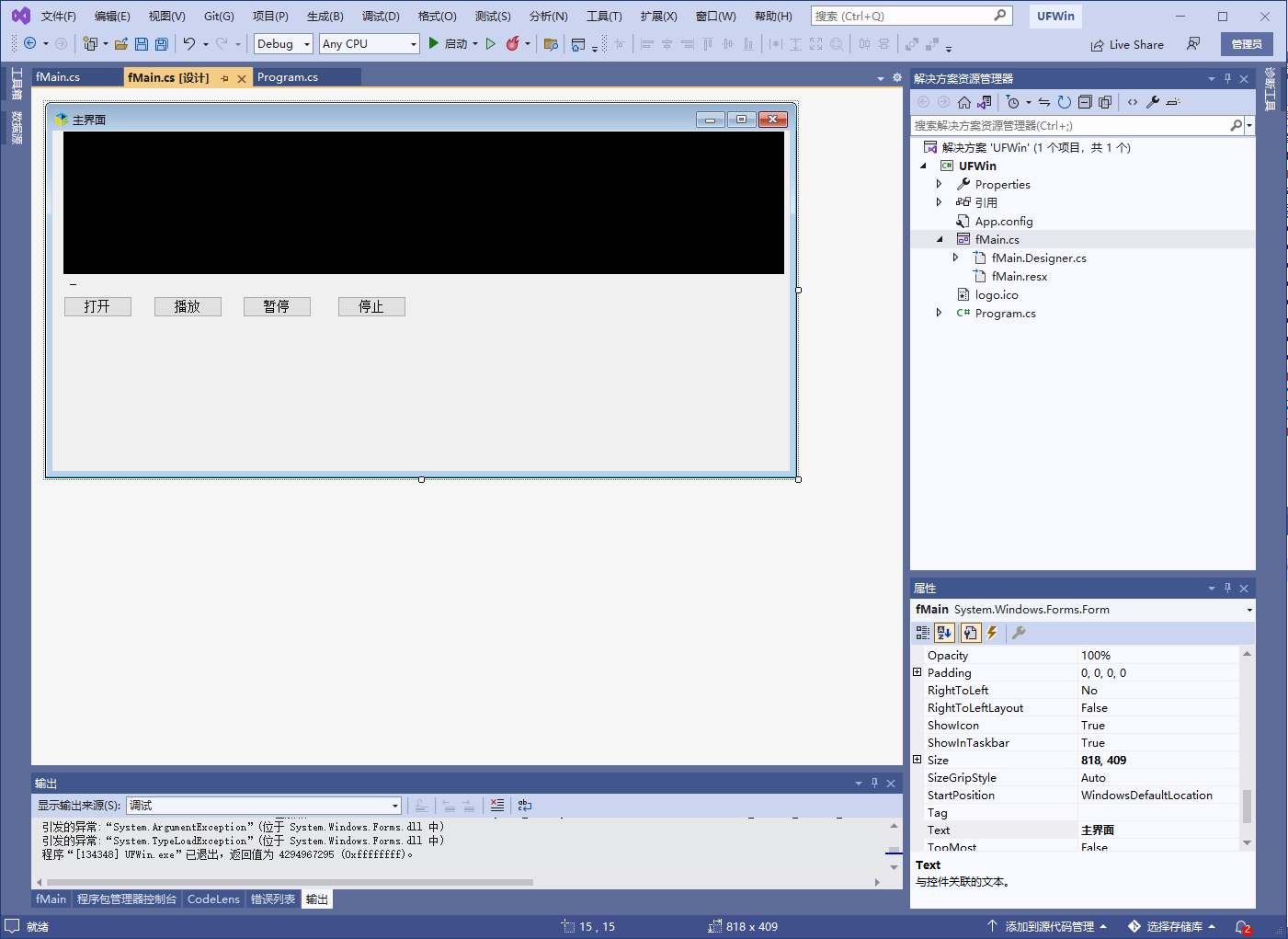Collapse all nodes in Solution Explorer
The width and height of the screenshot is (1288, 939).
[x=1085, y=102]
